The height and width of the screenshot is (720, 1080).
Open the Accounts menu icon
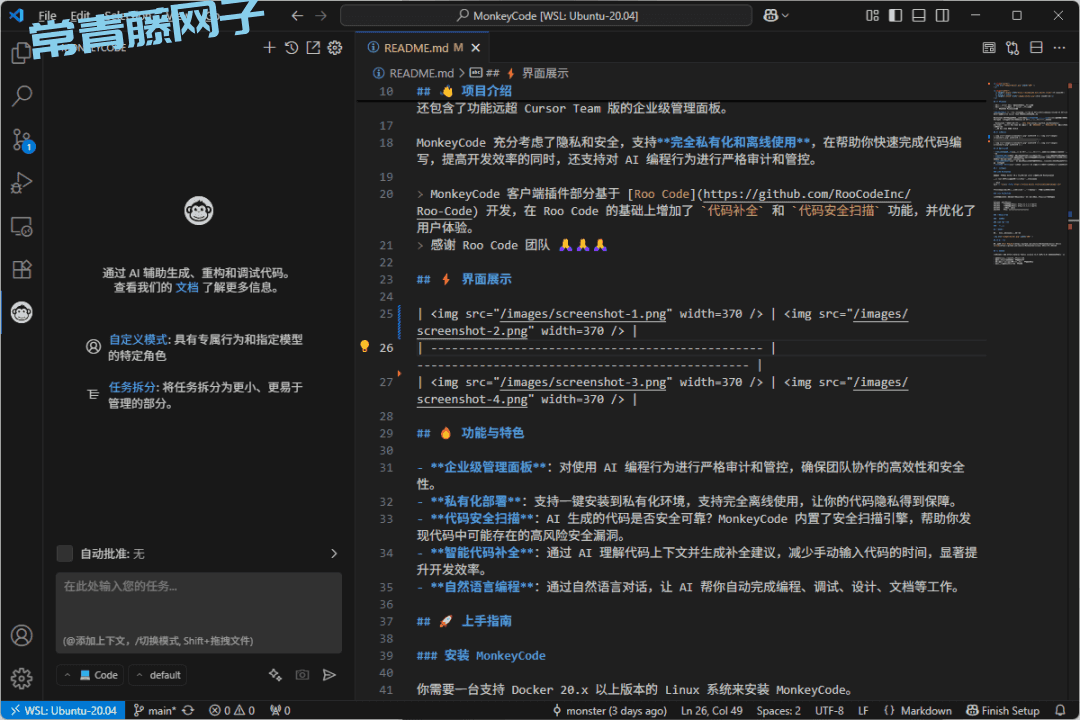21,635
